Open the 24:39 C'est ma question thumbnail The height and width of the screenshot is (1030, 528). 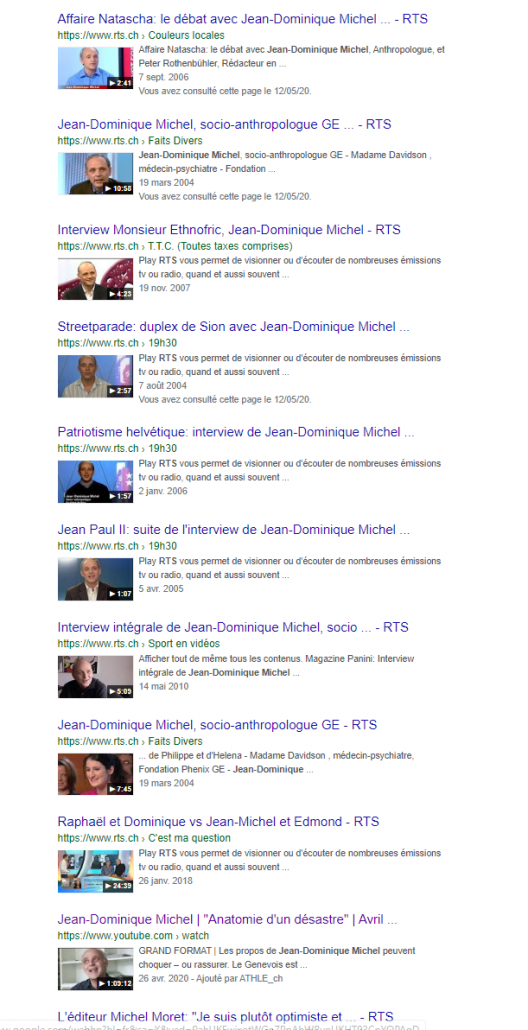pyautogui.click(x=95, y=871)
